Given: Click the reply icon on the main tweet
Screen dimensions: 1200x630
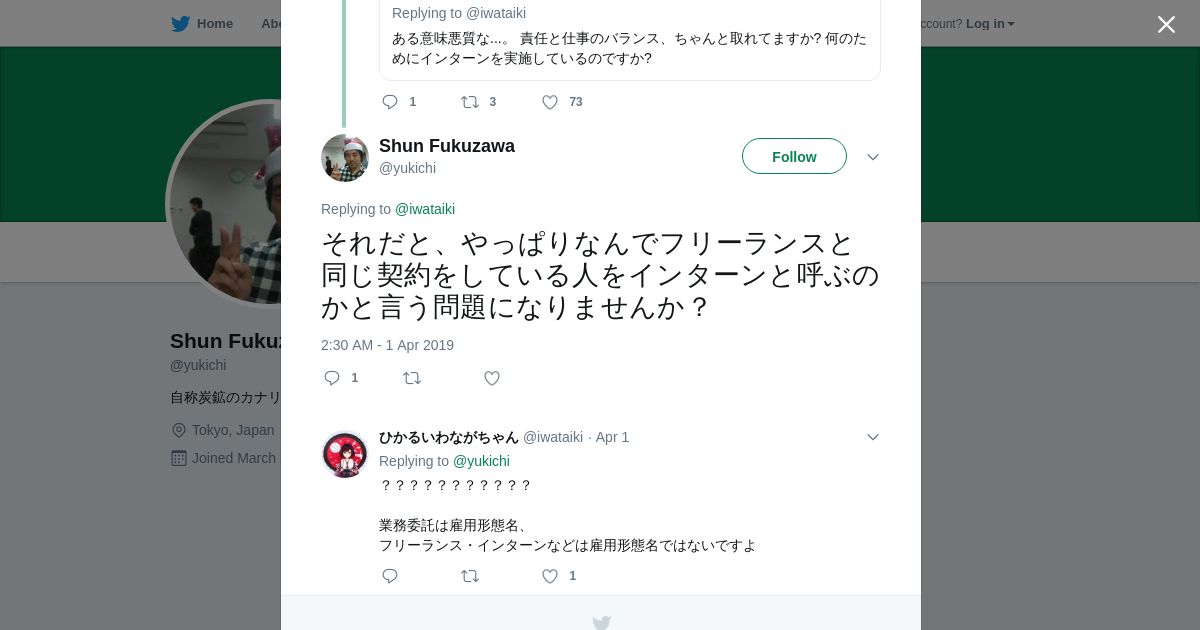Looking at the screenshot, I should click(333, 378).
